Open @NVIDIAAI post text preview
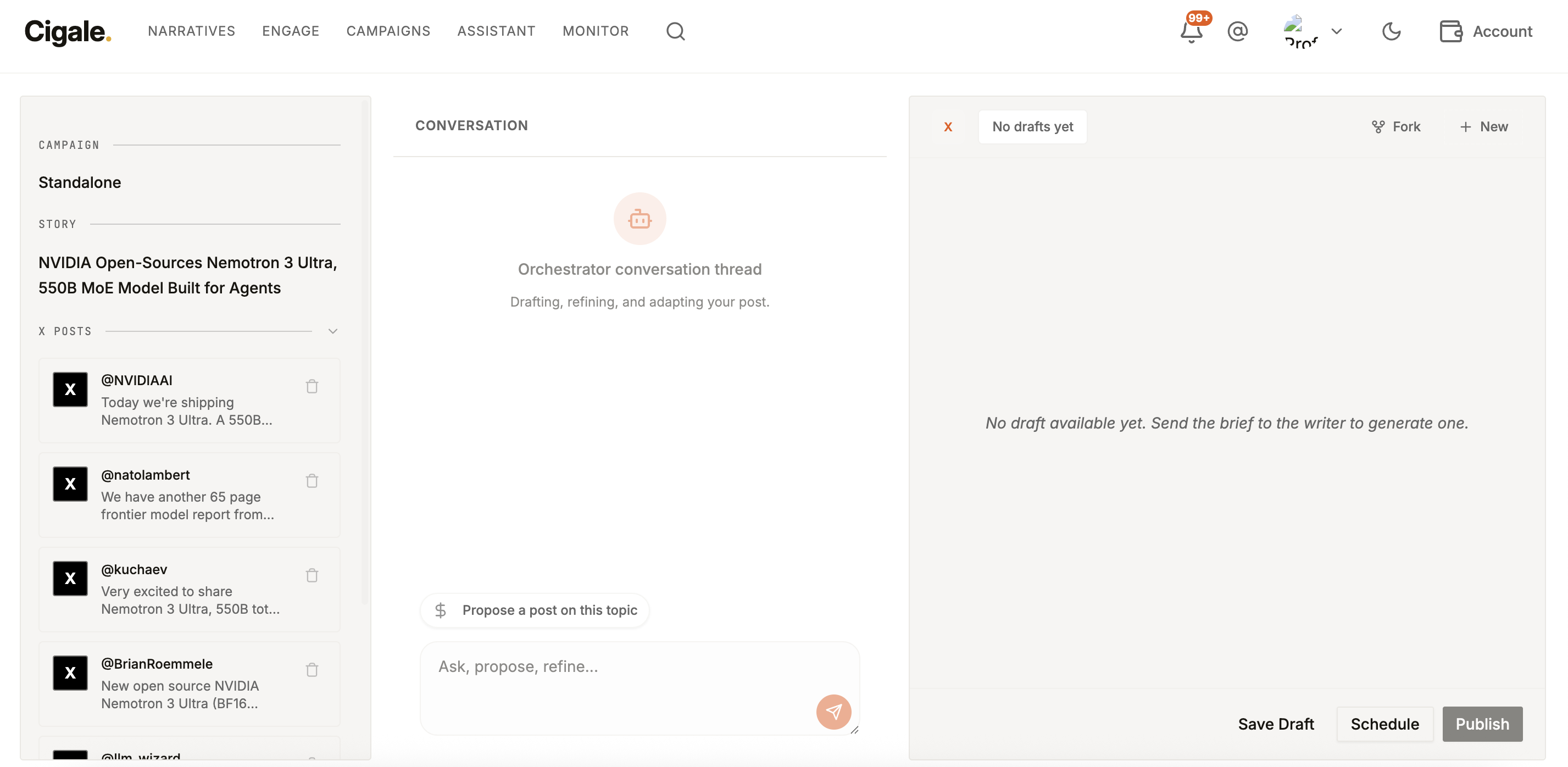This screenshot has width=1568, height=767. 186,411
